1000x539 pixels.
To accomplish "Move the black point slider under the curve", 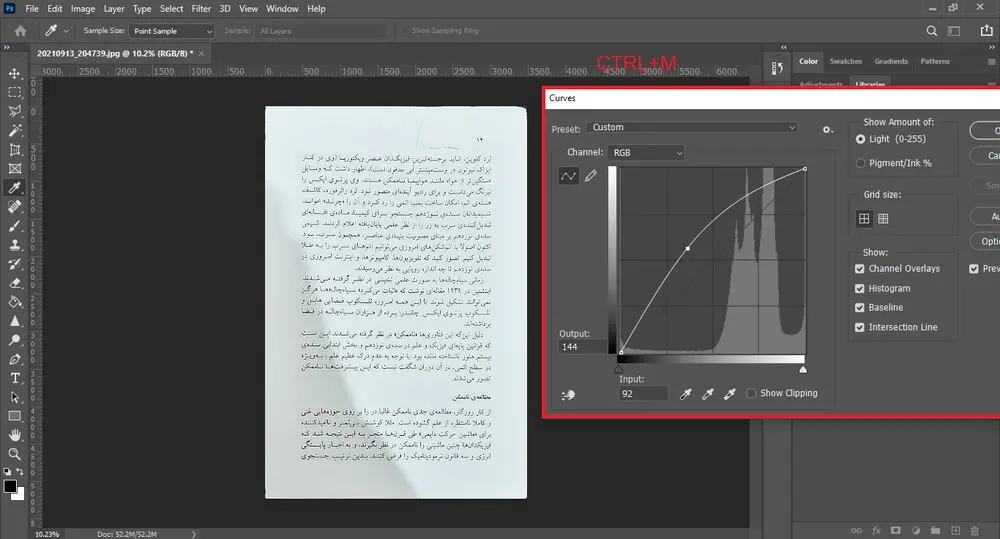I will pyautogui.click(x=619, y=369).
